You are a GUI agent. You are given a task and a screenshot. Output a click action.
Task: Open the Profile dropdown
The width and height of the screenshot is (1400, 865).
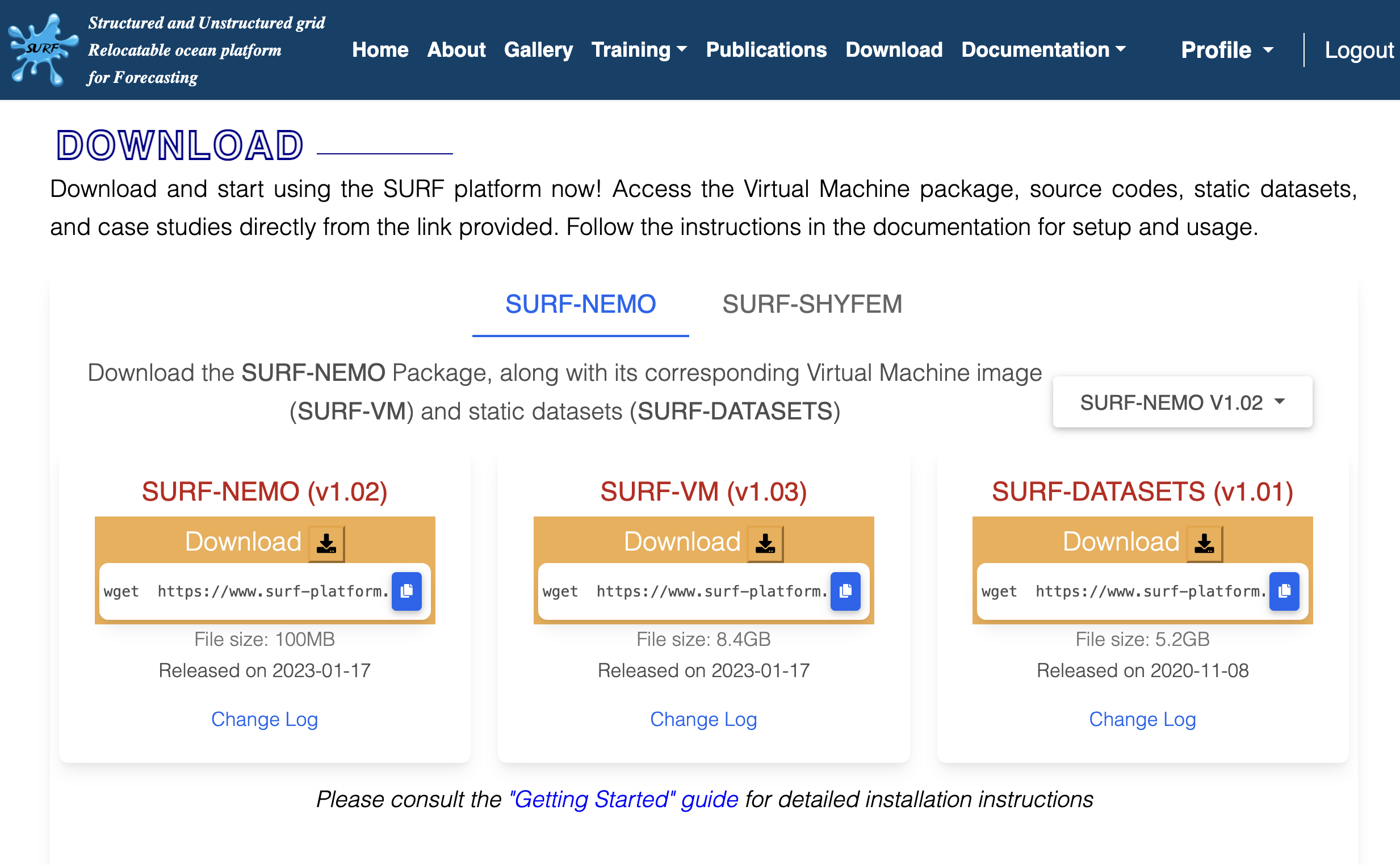(1227, 50)
